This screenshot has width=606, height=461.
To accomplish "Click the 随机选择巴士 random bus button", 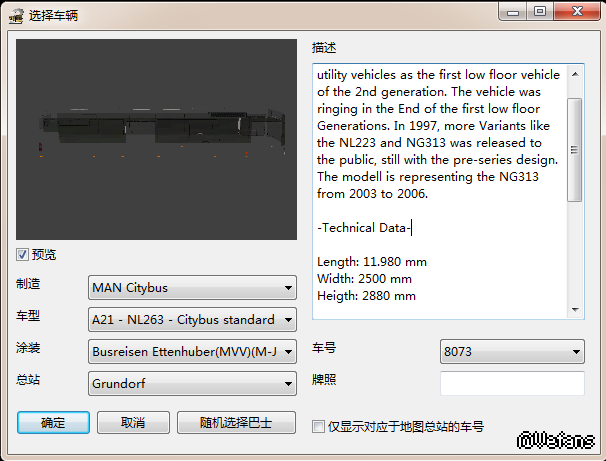I will click(x=236, y=422).
